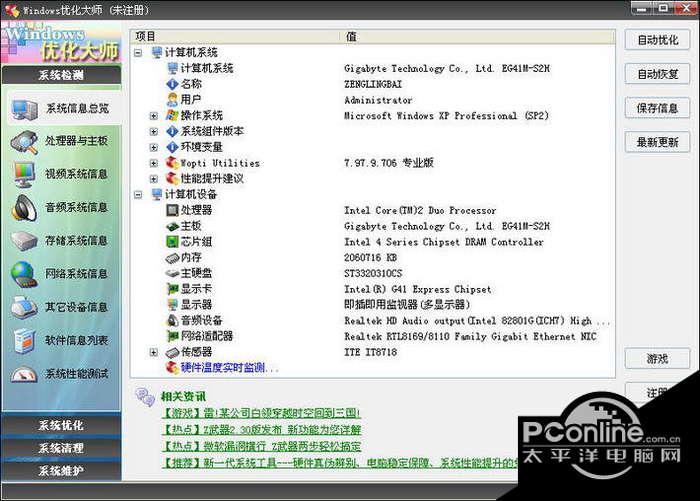The width and height of the screenshot is (700, 501).
Task: Select the ST3320310CS hard disk value
Action: coord(373,273)
